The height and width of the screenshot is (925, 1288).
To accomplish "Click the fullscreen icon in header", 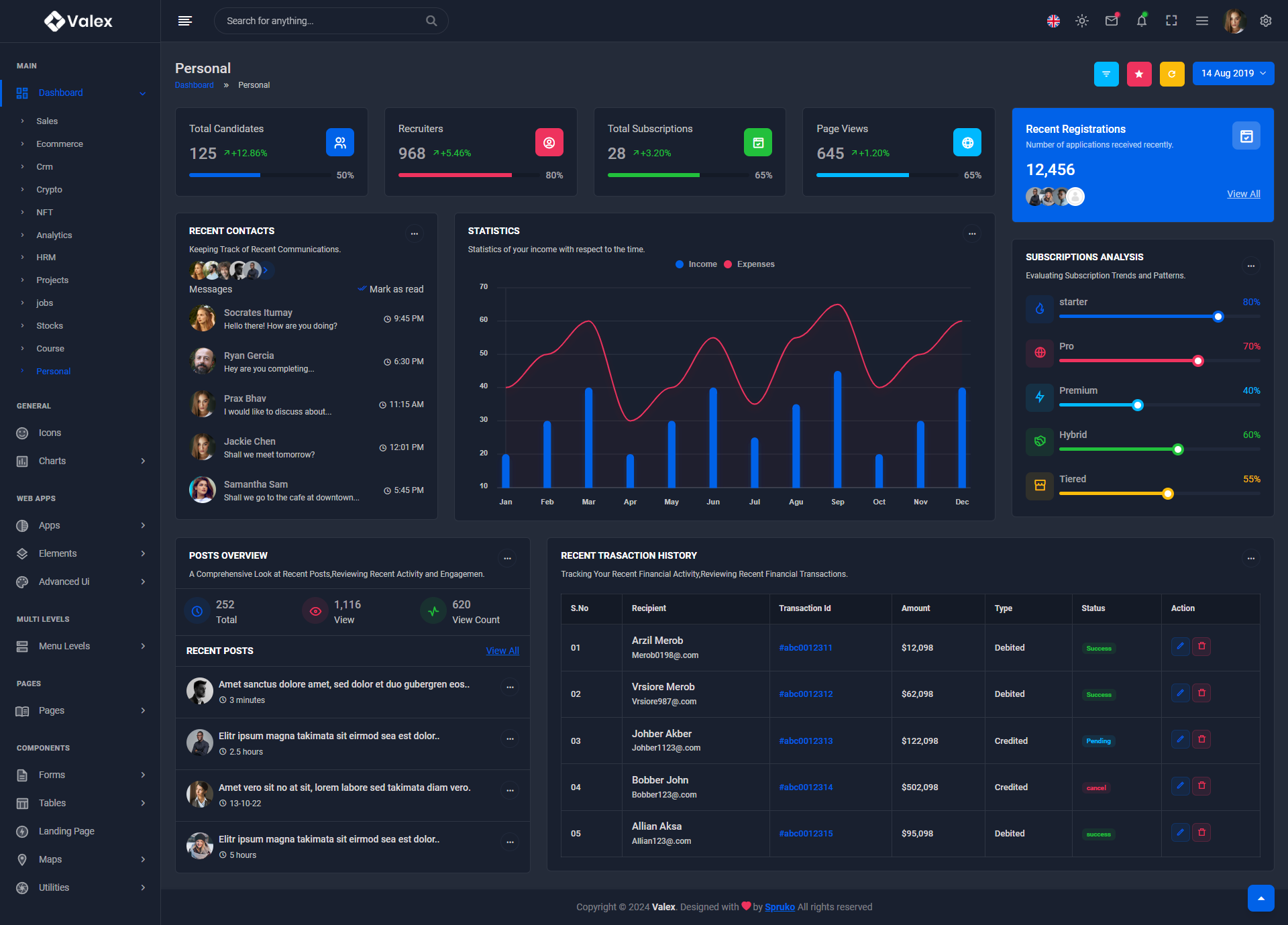I will pos(1171,21).
